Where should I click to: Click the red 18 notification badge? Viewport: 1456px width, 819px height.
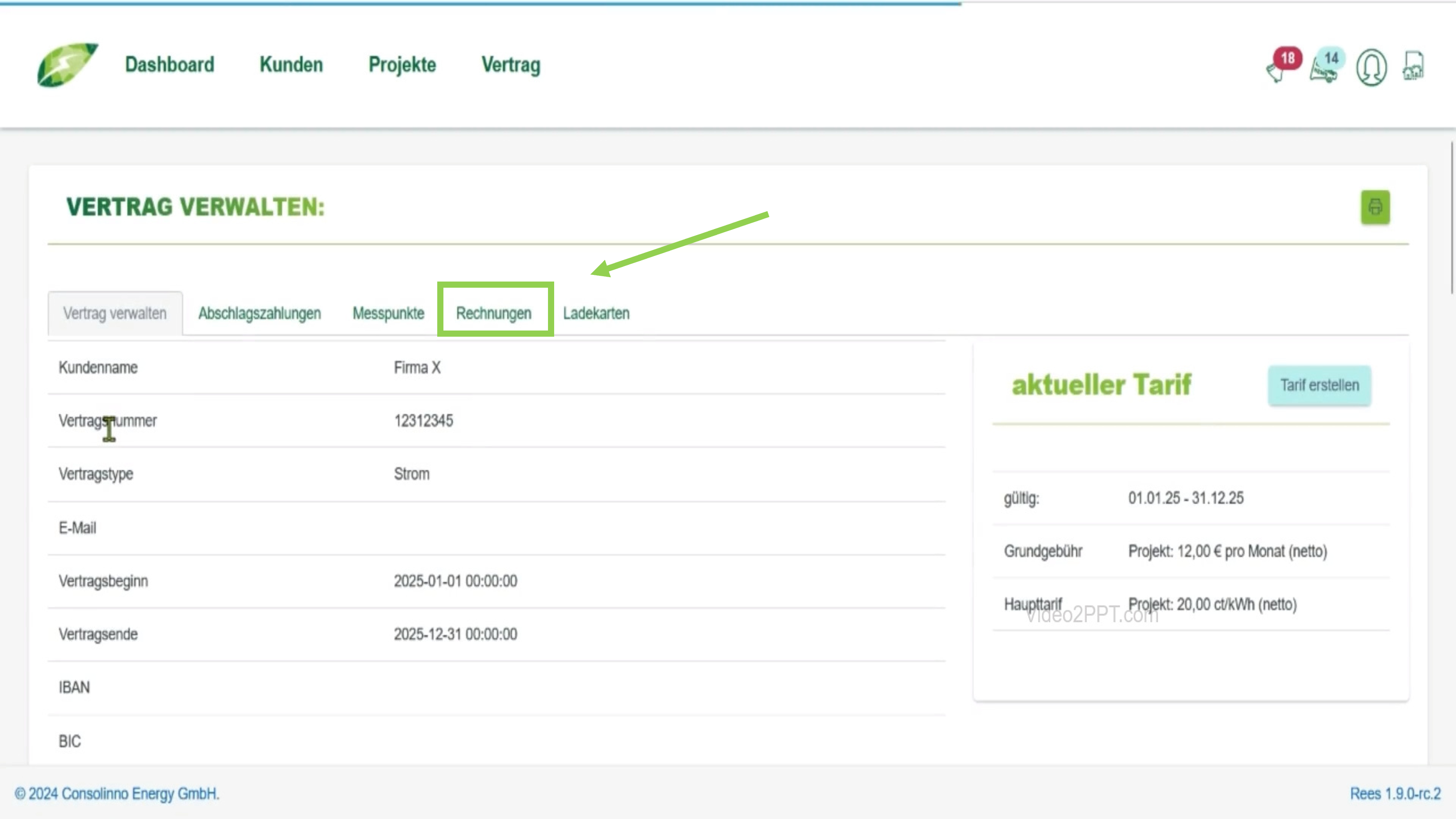click(x=1287, y=58)
